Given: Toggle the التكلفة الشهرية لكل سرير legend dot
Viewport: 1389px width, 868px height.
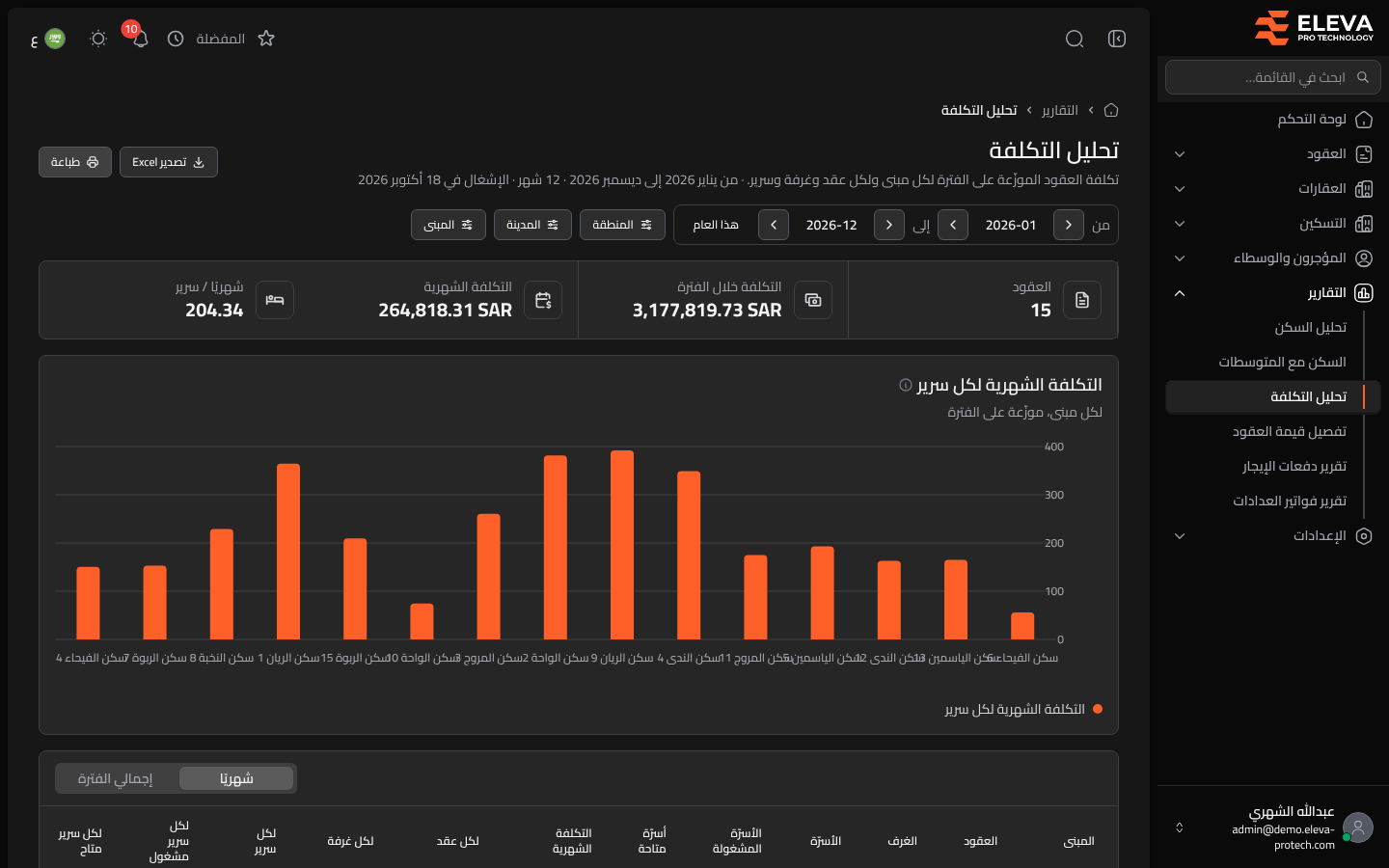Looking at the screenshot, I should click(x=1098, y=709).
